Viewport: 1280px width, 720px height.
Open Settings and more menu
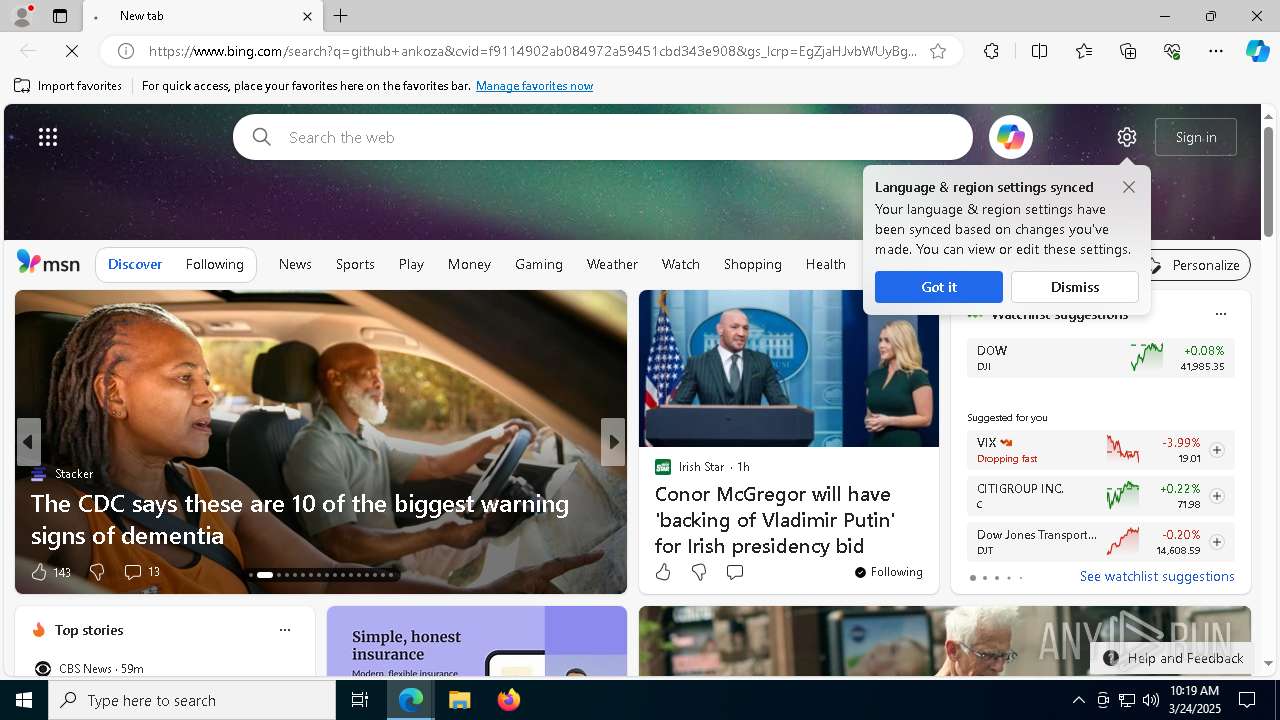1216,51
